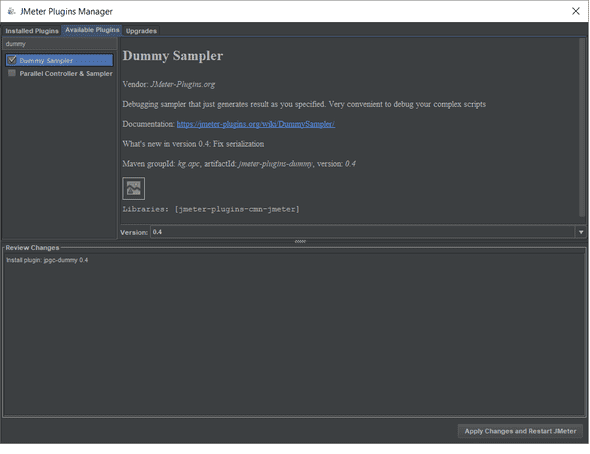Image resolution: width=590 pixels, height=454 pixels.
Task: Click Apply Changes and Restart JMeter
Action: pyautogui.click(x=520, y=431)
